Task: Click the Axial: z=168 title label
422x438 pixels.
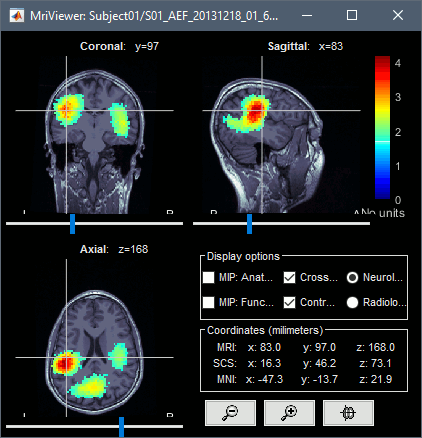Action: pos(114,249)
